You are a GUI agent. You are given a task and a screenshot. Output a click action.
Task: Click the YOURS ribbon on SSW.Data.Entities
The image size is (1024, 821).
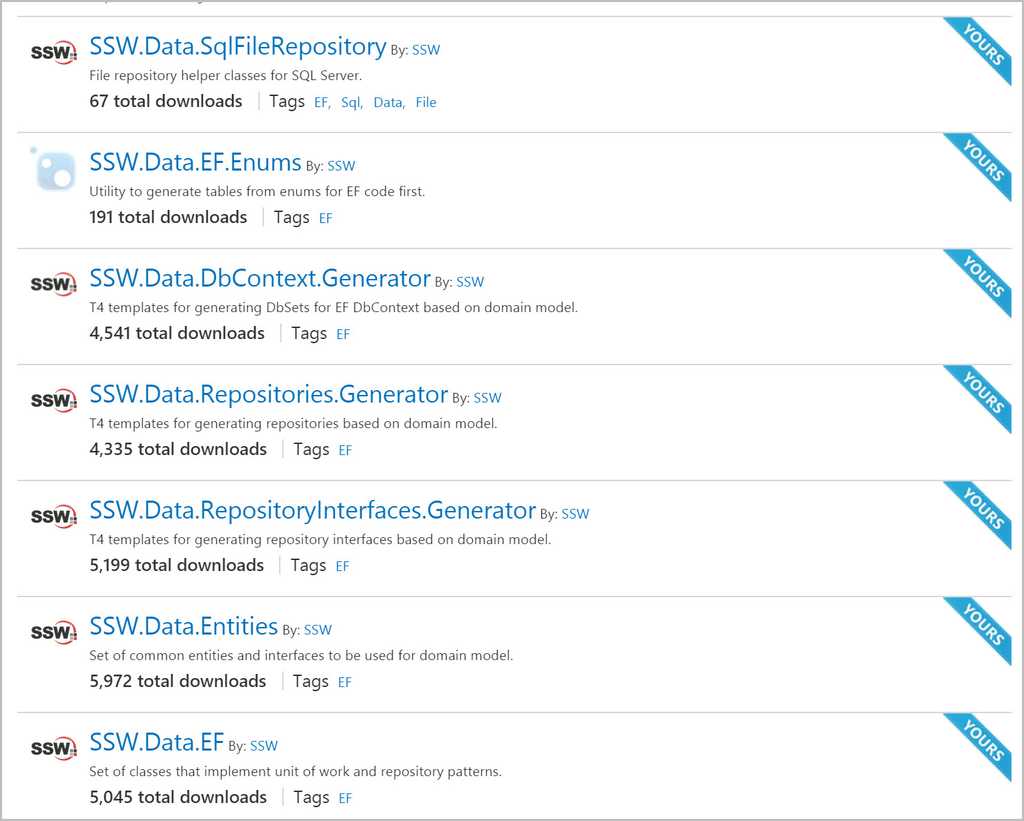click(982, 628)
